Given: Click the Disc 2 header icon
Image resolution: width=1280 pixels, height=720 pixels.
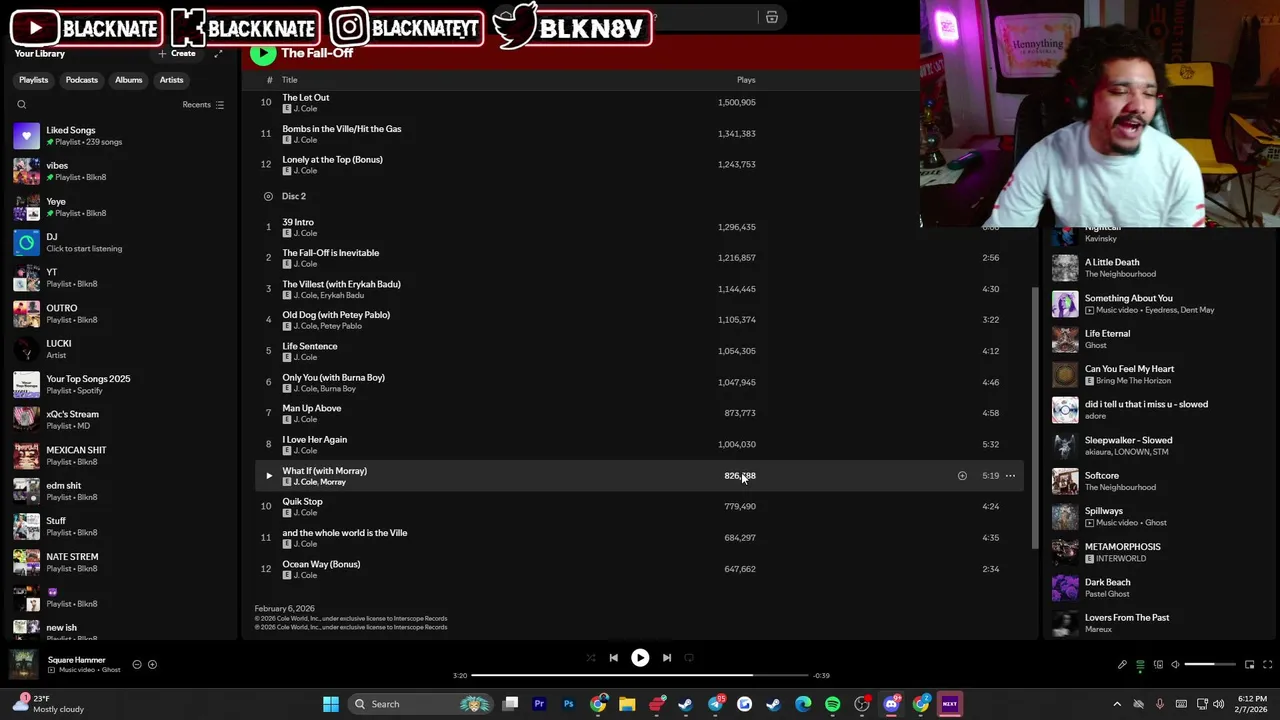Looking at the screenshot, I should pyautogui.click(x=268, y=196).
